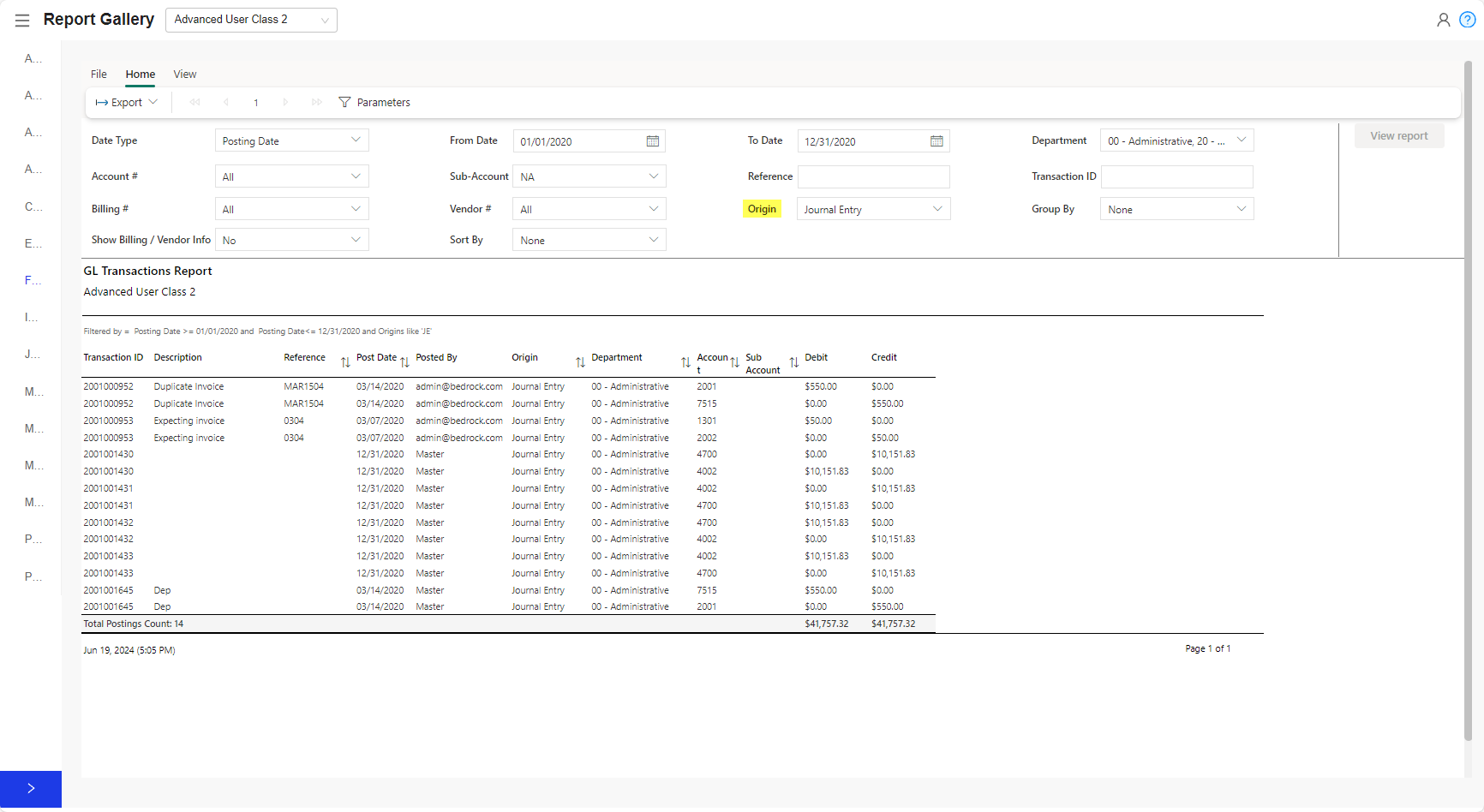The height and width of the screenshot is (812, 1484).
Task: Open Origin Journal Entry dropdown
Action: tap(874, 209)
